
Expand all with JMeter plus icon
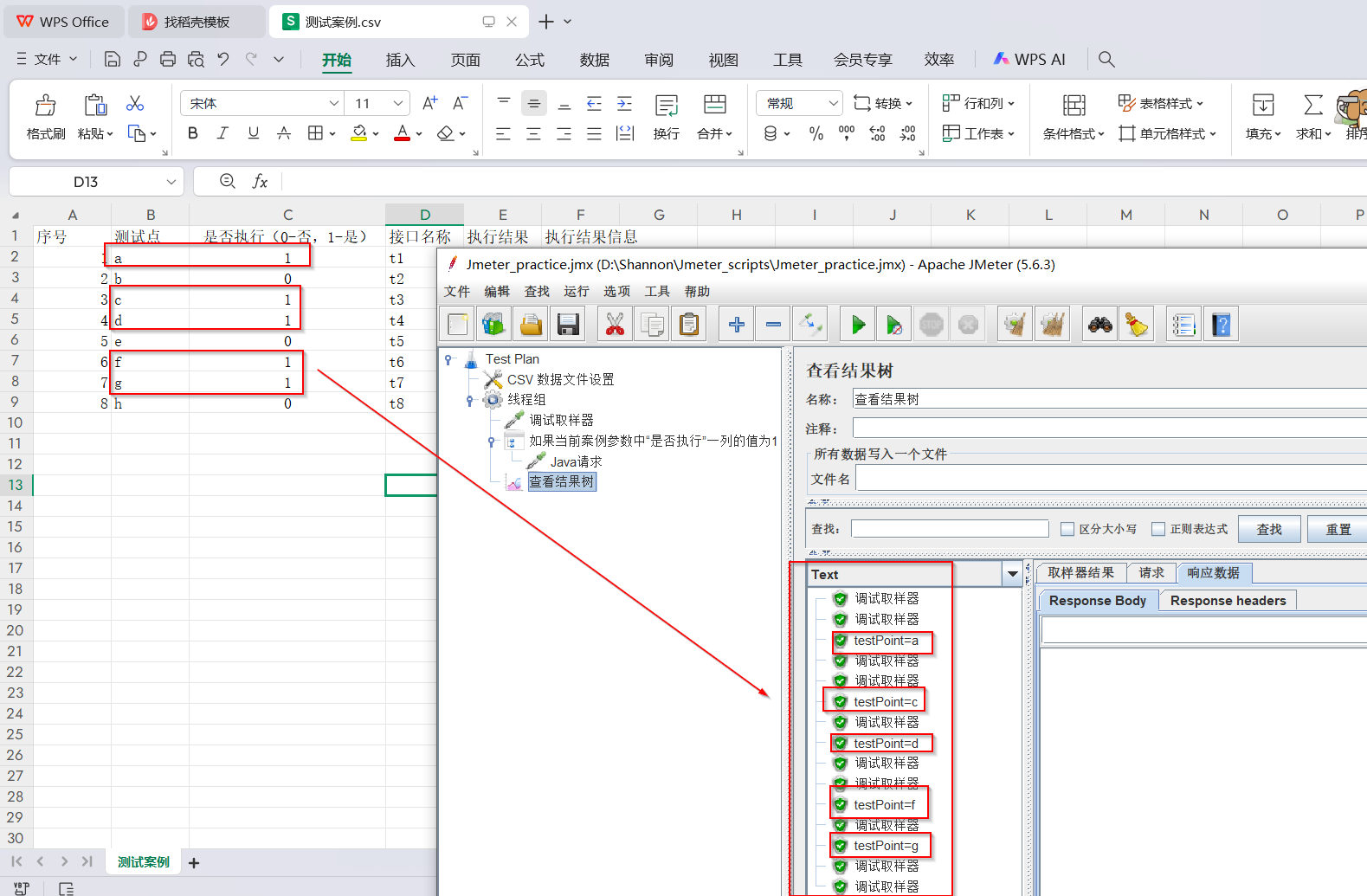pos(737,325)
